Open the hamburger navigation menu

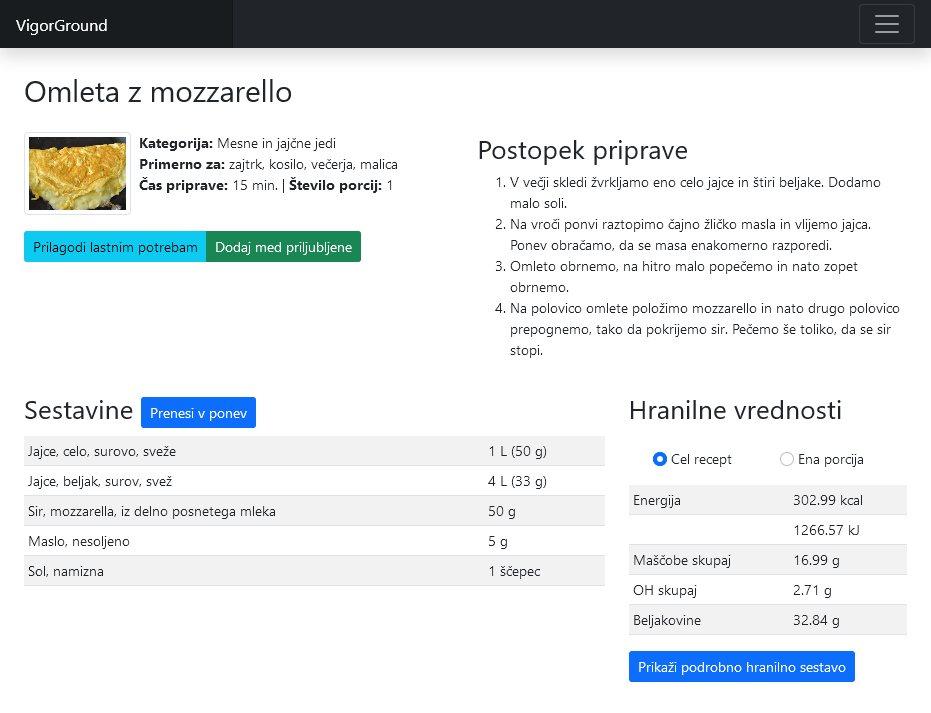click(x=886, y=25)
